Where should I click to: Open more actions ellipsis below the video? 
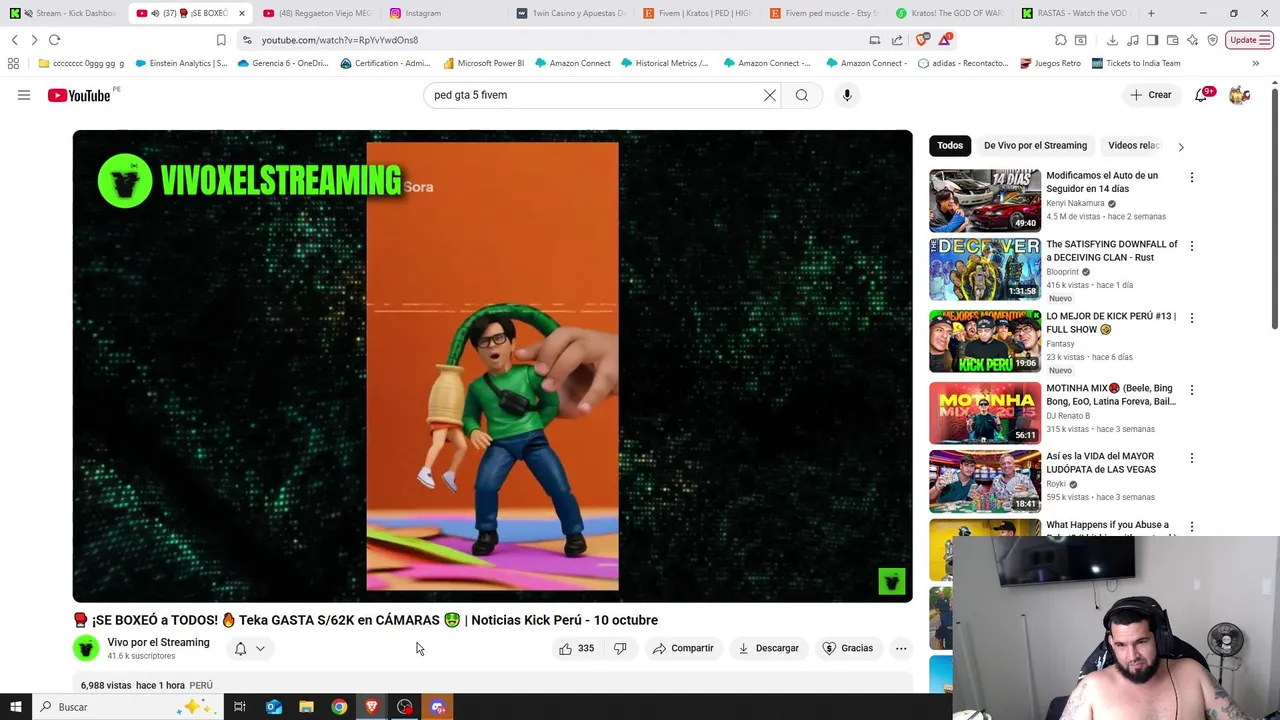(901, 648)
